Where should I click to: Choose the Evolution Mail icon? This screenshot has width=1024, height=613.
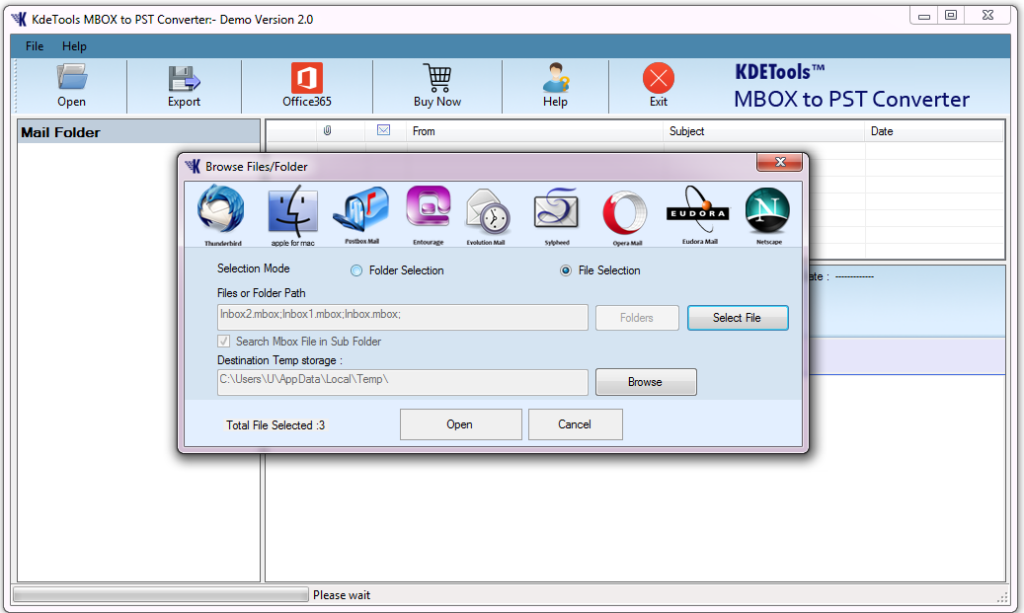click(488, 212)
